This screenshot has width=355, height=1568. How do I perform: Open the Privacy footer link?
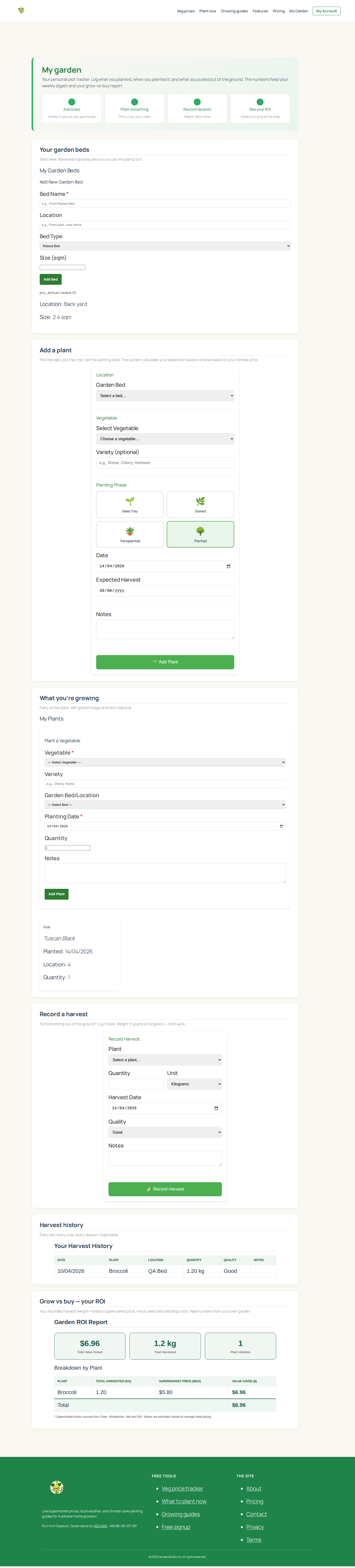pos(255,1527)
